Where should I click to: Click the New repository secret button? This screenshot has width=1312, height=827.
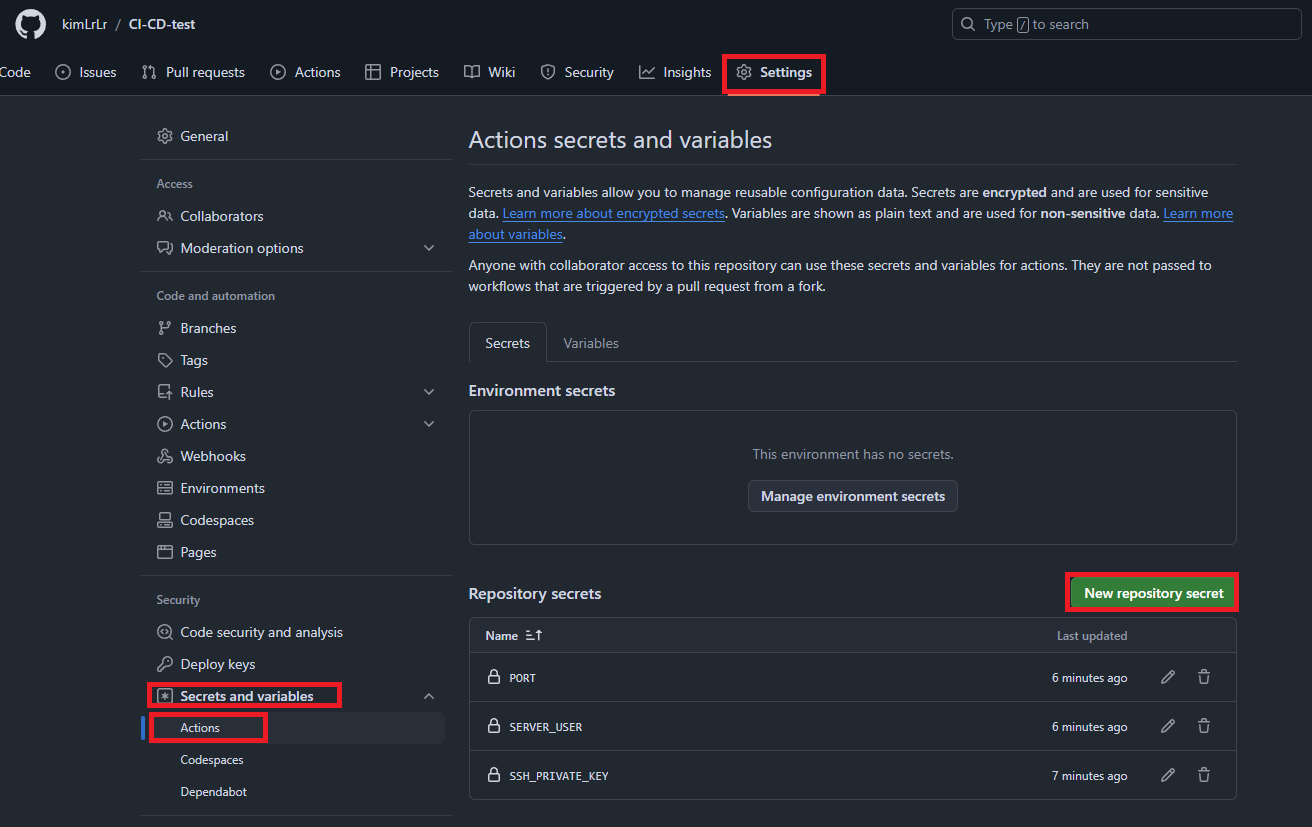(1153, 593)
